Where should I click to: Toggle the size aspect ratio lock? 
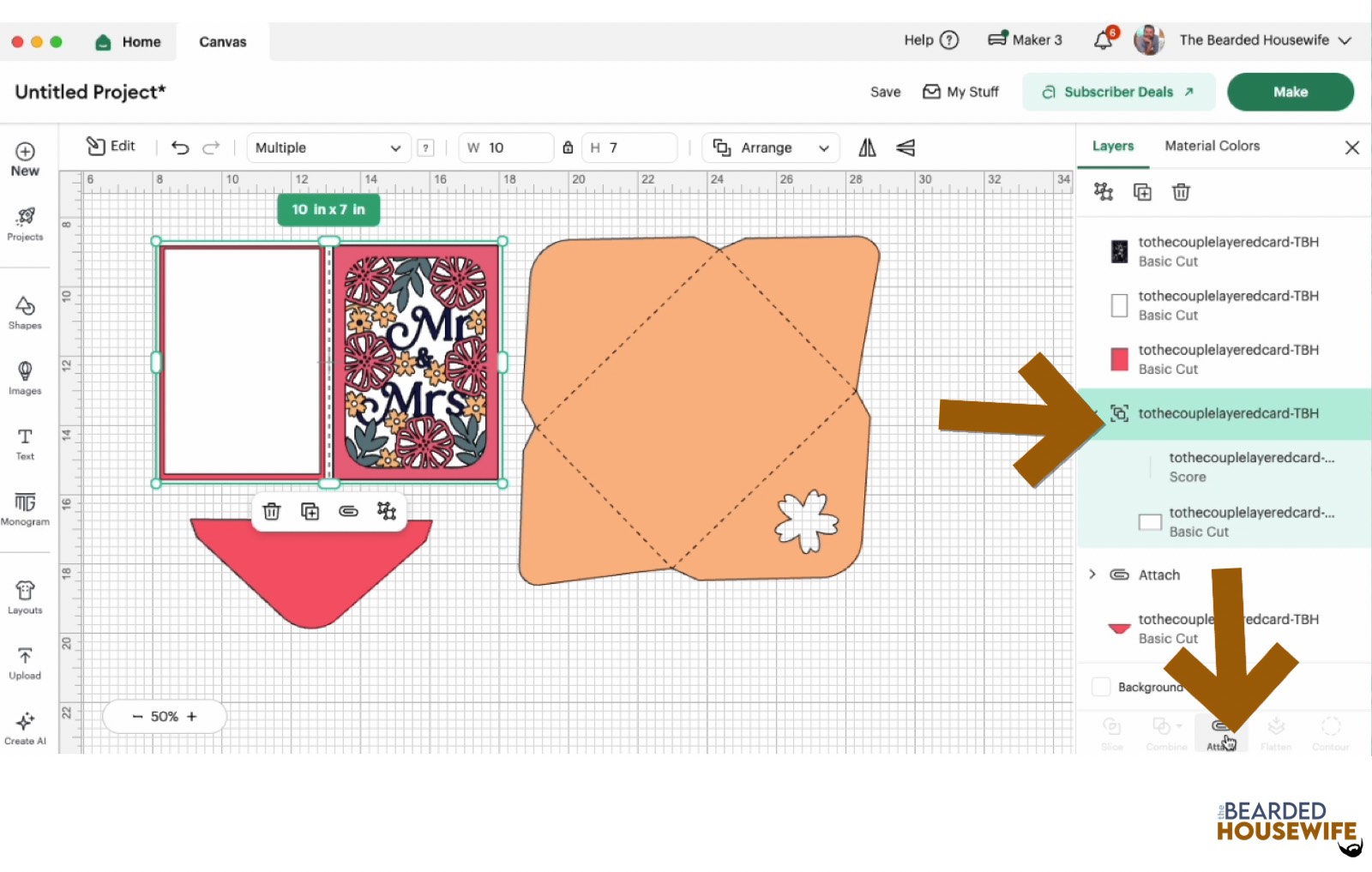click(x=568, y=147)
